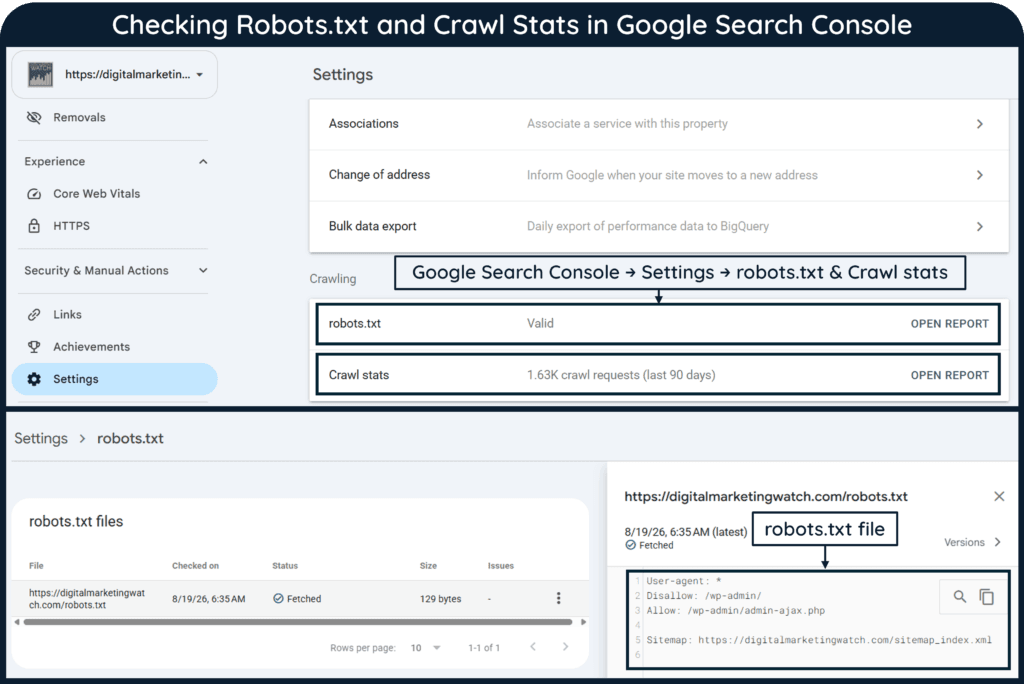Image resolution: width=1024 pixels, height=684 pixels.
Task: Select Settings in the sidebar
Action: coord(114,379)
